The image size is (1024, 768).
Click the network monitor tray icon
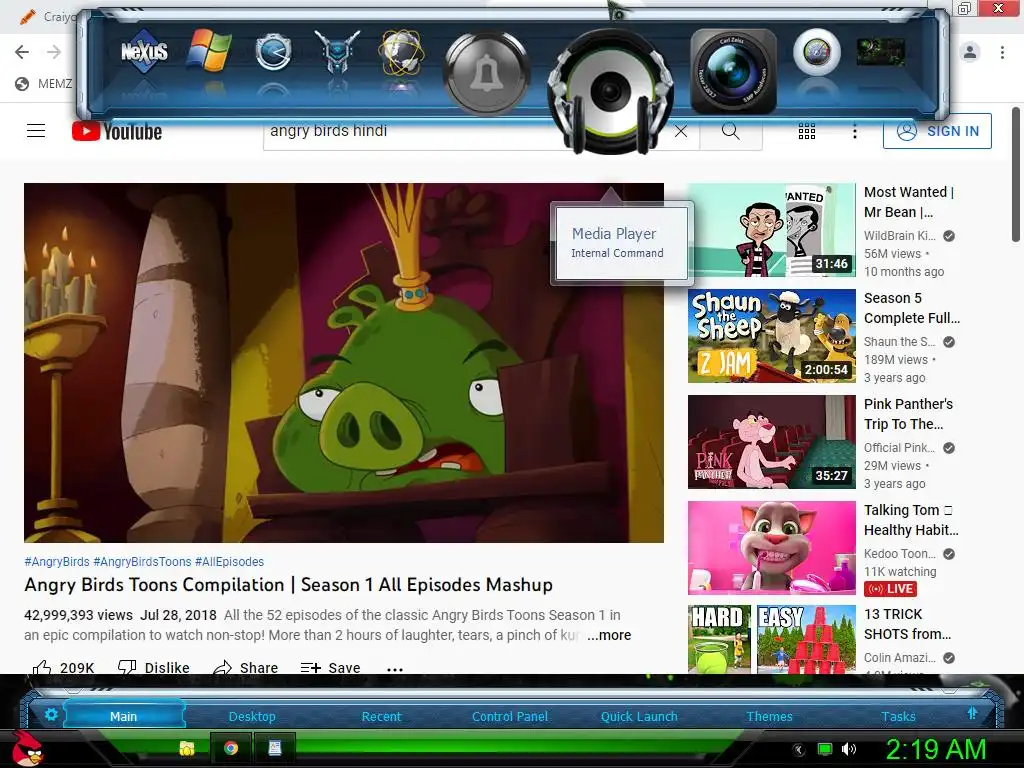825,749
